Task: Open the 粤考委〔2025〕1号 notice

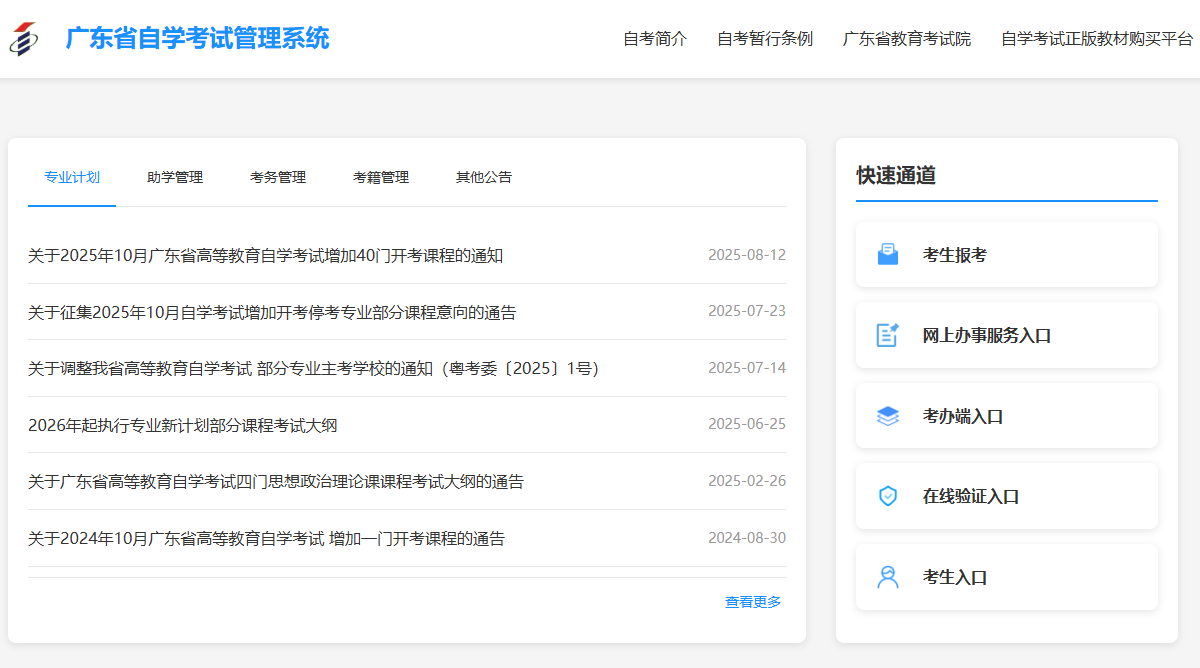Action: click(x=313, y=369)
